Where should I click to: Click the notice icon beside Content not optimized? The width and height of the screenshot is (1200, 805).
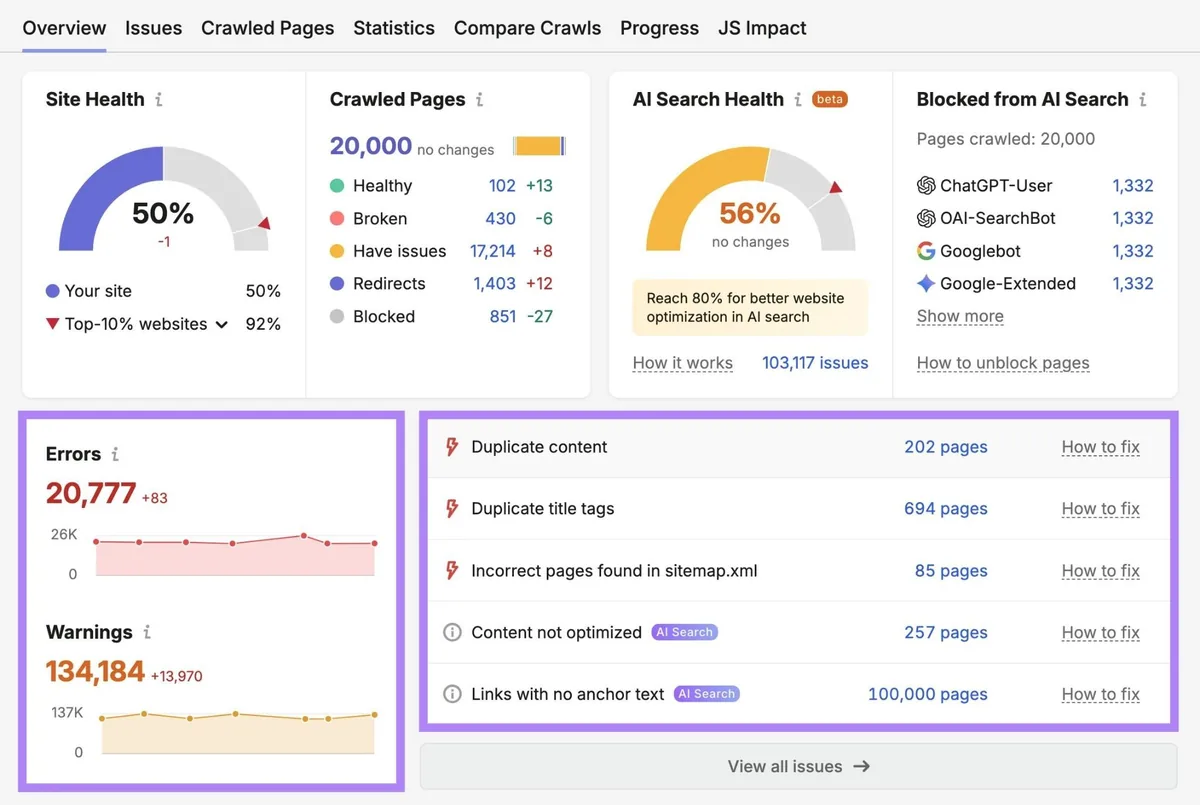tap(452, 633)
